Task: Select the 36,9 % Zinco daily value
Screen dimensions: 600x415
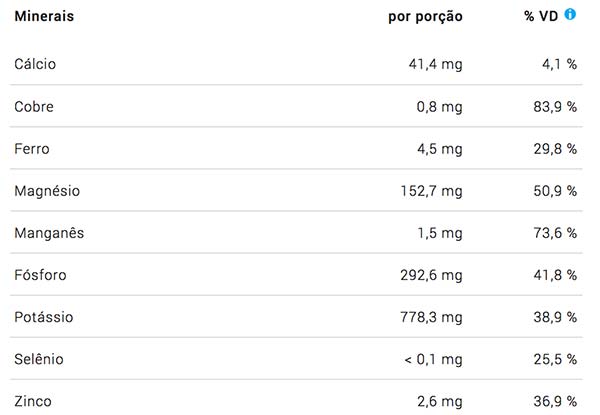Action: tap(555, 401)
